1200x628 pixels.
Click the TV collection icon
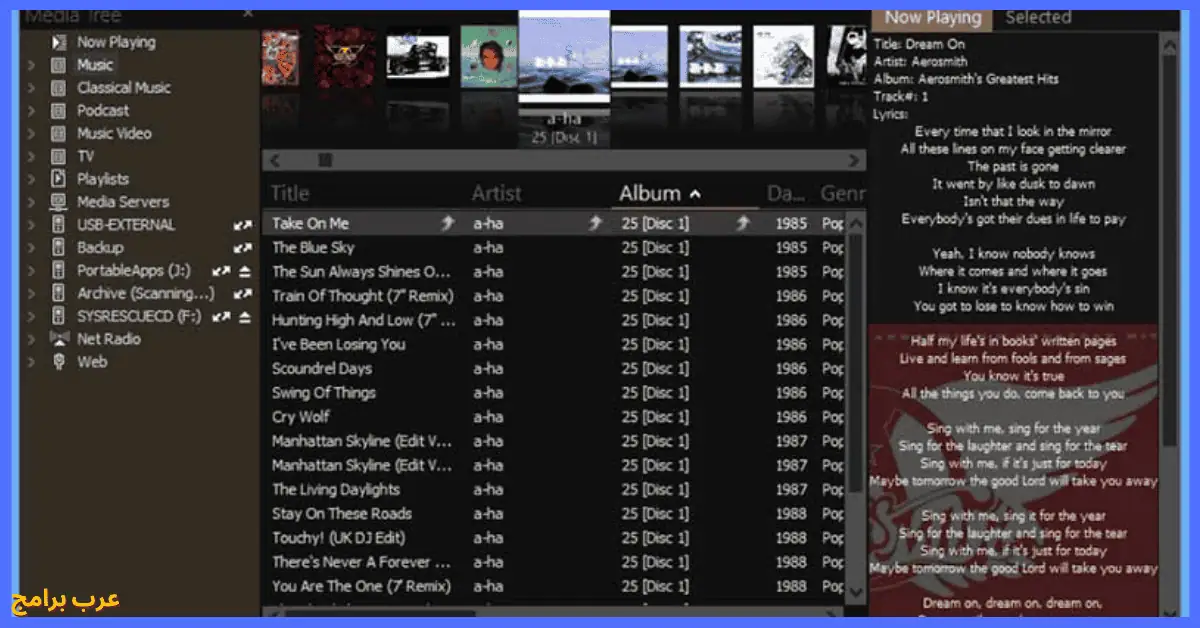[59, 156]
